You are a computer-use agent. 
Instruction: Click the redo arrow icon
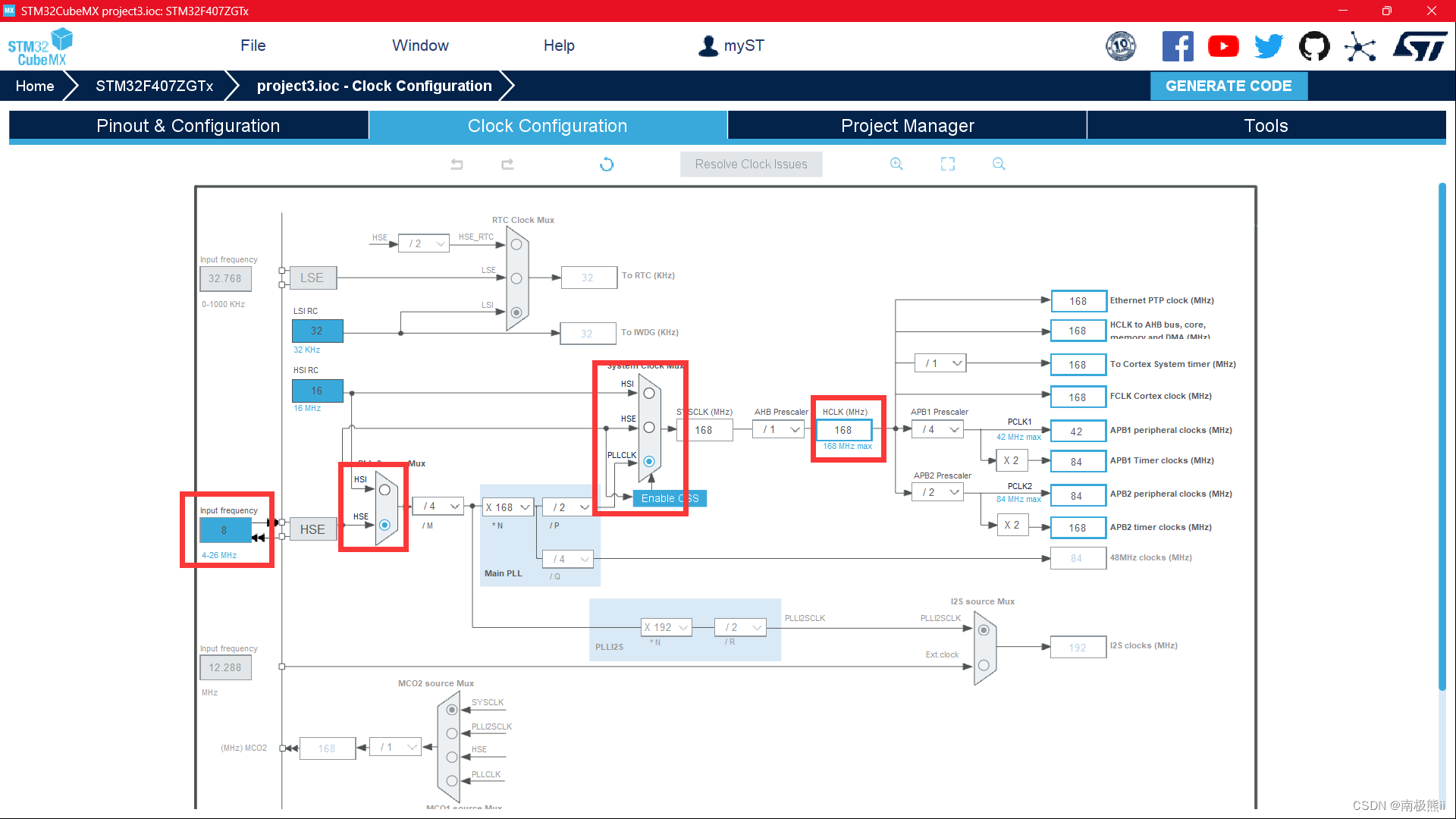[507, 164]
